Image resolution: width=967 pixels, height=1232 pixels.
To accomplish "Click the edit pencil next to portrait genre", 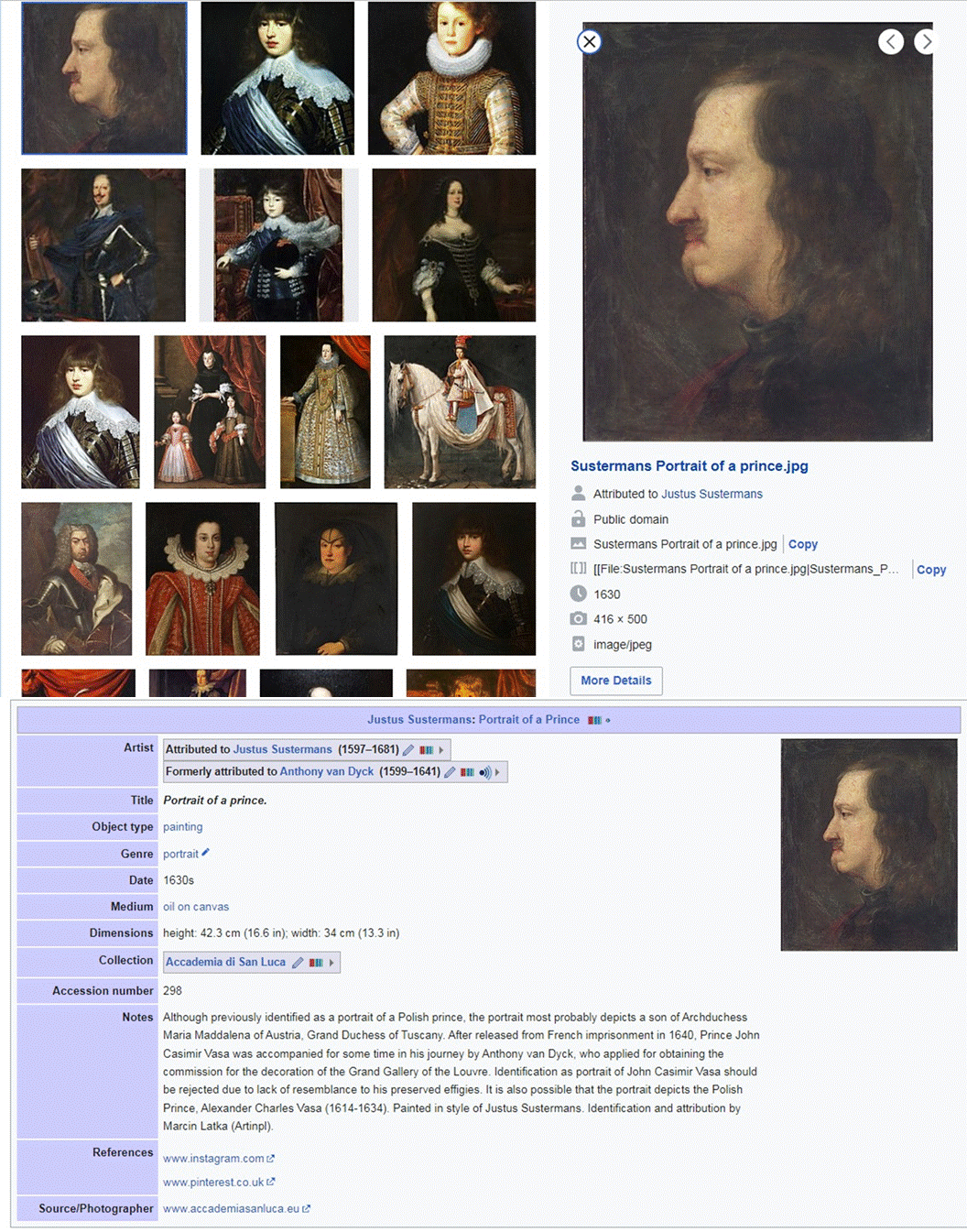I will click(x=205, y=853).
